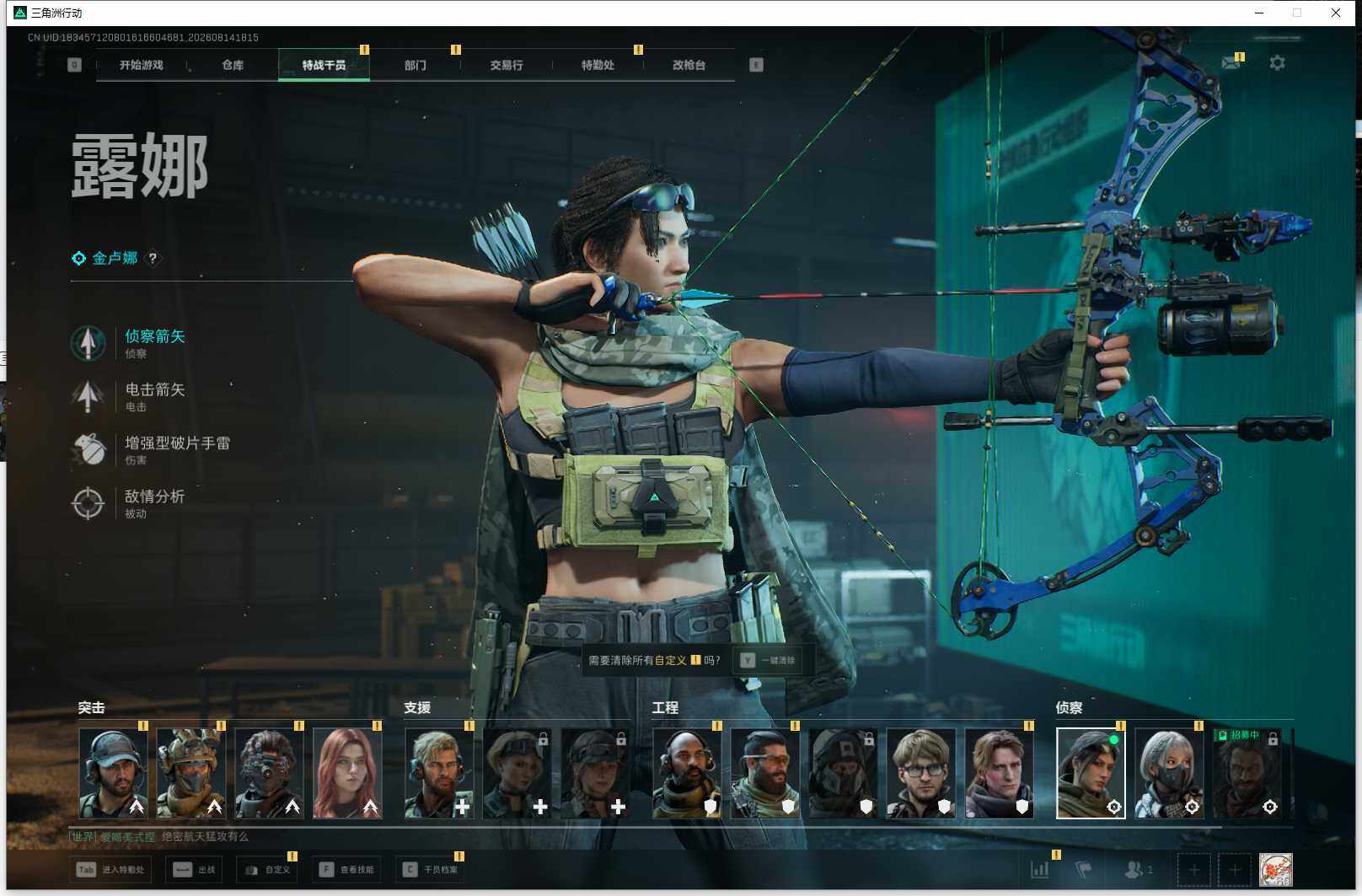Click the second empty squad slot plus
This screenshot has height=896, width=1362.
tap(1234, 870)
